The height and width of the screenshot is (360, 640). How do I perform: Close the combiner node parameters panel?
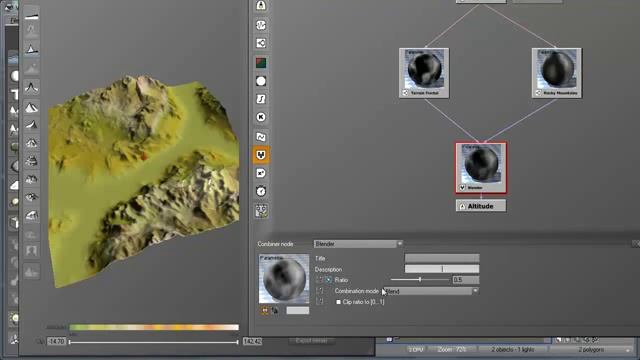pos(636,244)
